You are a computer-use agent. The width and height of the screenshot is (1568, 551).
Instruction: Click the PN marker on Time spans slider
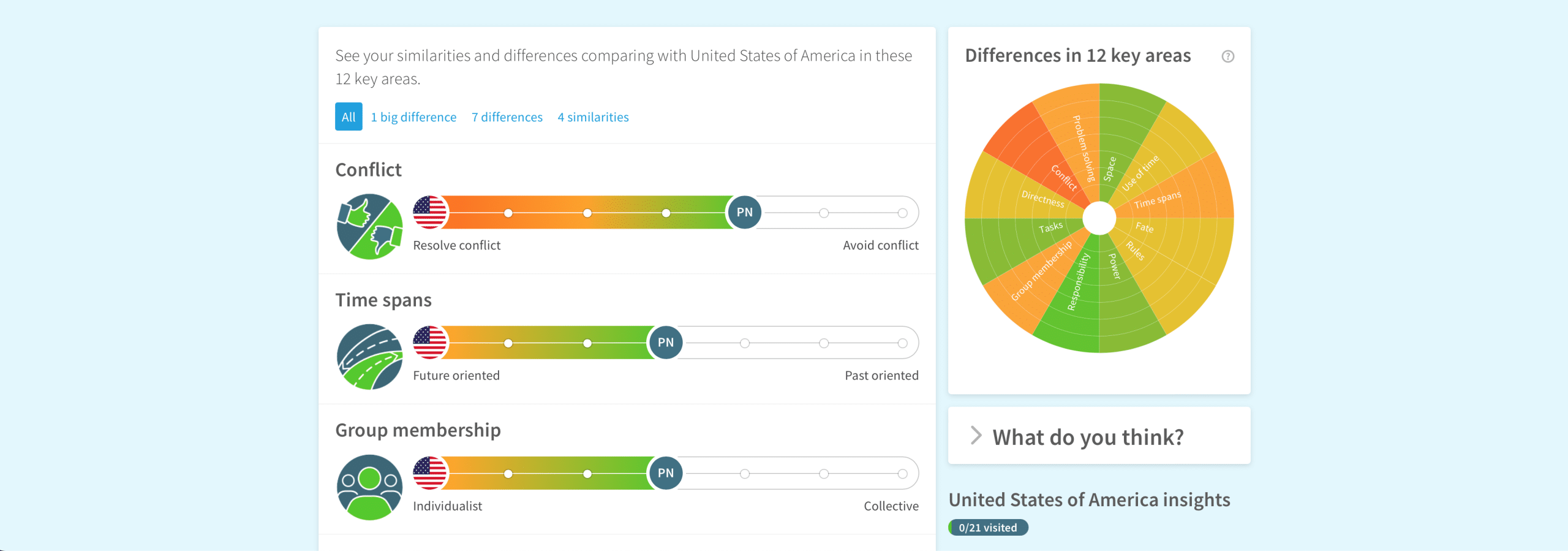pyautogui.click(x=666, y=343)
